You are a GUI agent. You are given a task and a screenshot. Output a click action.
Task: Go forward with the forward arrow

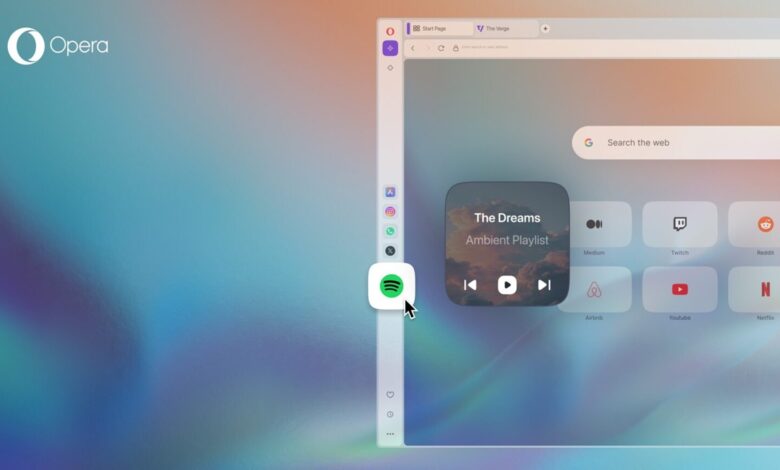[x=427, y=48]
